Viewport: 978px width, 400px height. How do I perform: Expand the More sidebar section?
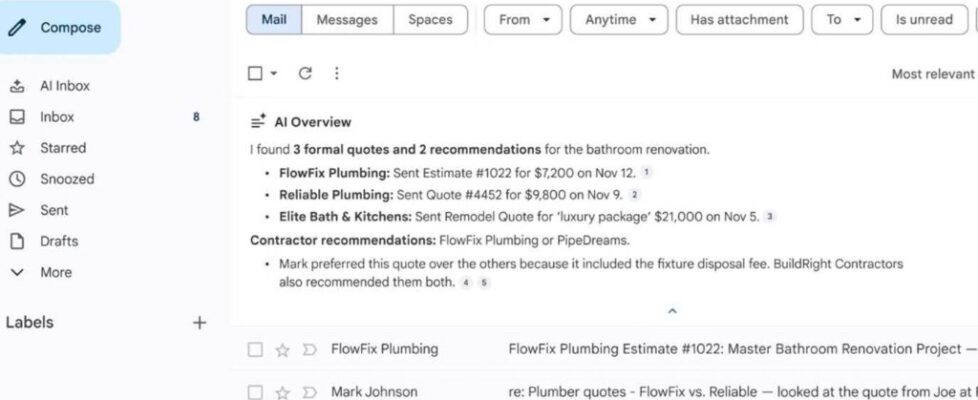(55, 272)
